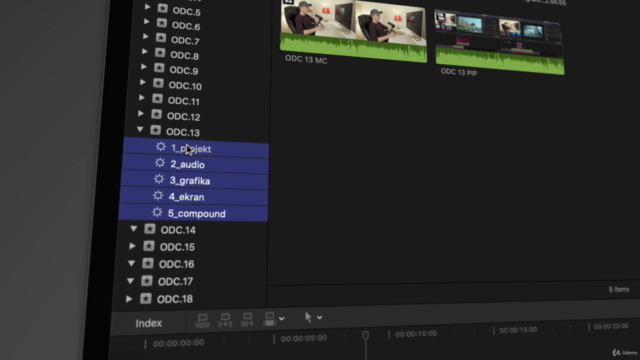Screen dimensions: 640x360
Task: Open the timeline Index
Action: click(149, 323)
